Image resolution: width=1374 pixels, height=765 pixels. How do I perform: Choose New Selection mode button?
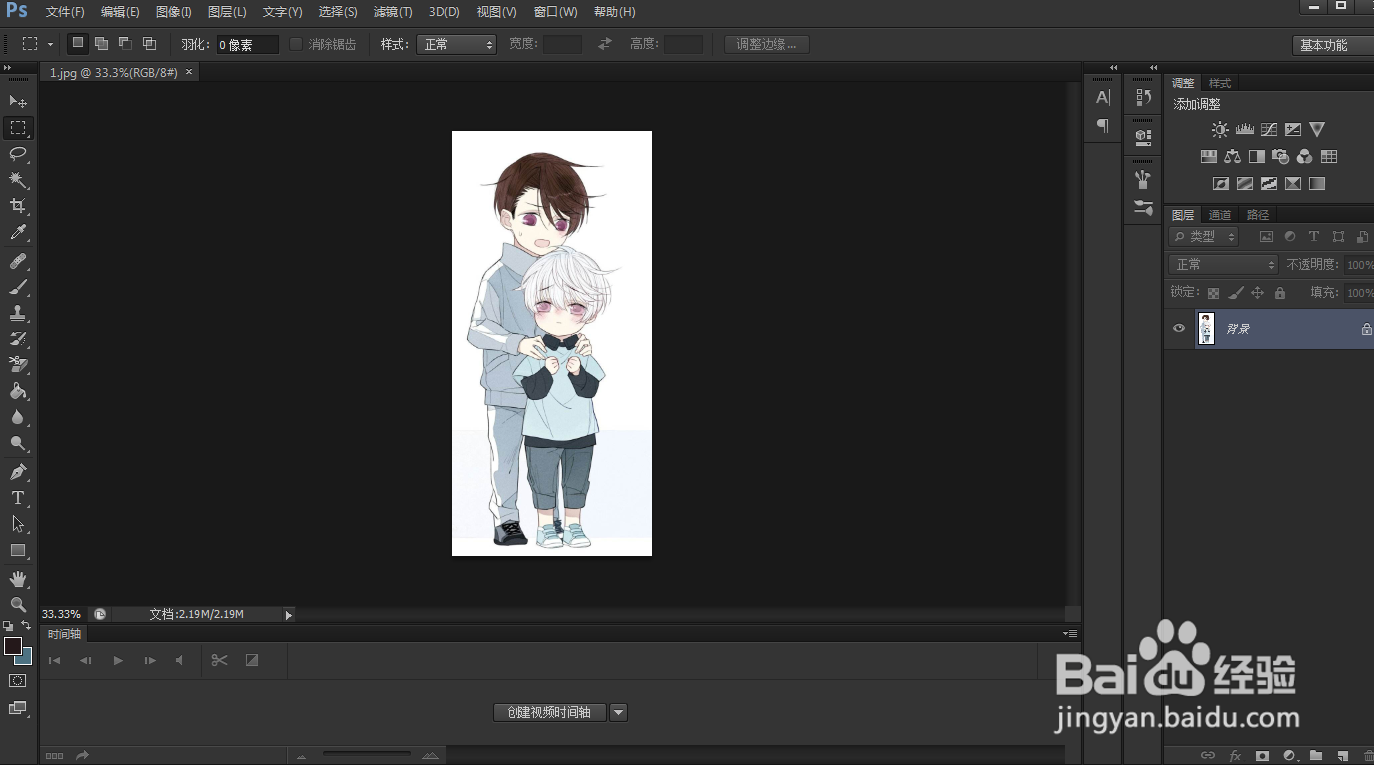tap(77, 43)
